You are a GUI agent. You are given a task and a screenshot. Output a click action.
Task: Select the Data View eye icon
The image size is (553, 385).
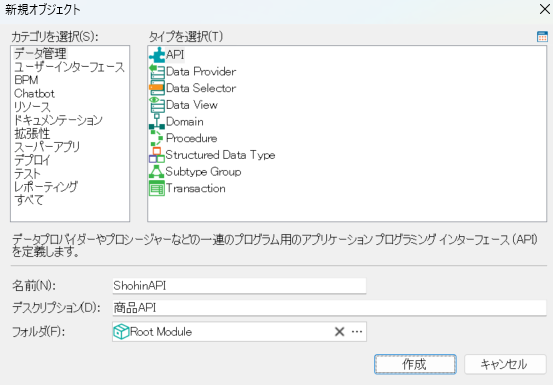[157, 105]
